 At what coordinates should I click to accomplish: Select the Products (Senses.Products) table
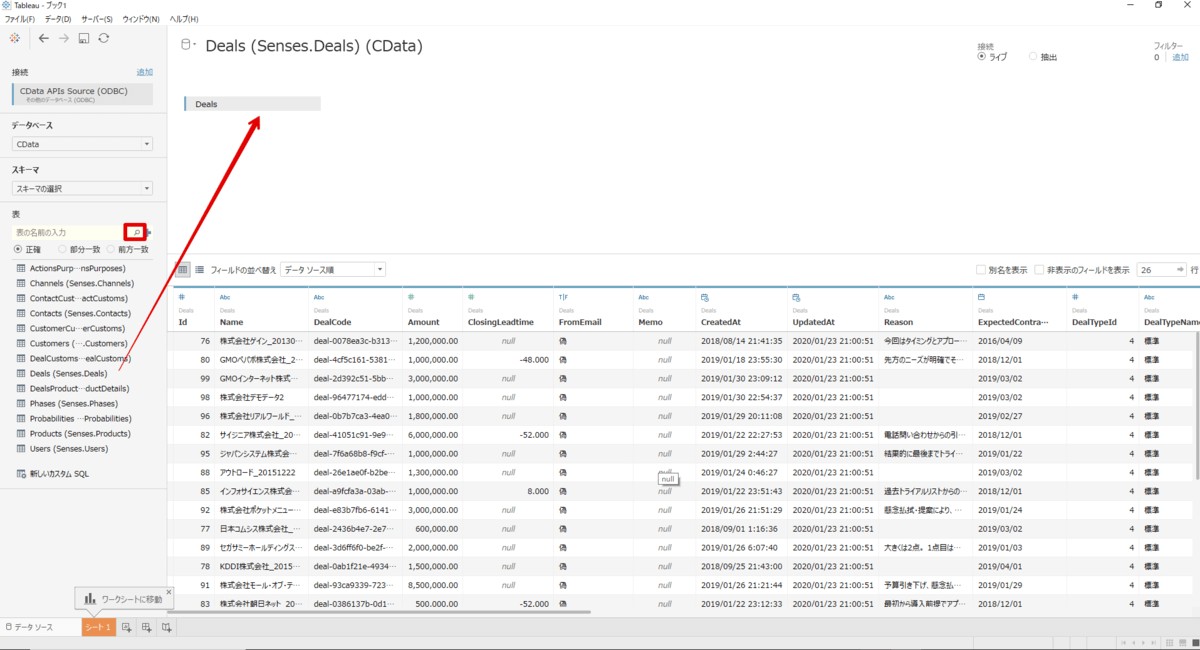[x=80, y=433]
